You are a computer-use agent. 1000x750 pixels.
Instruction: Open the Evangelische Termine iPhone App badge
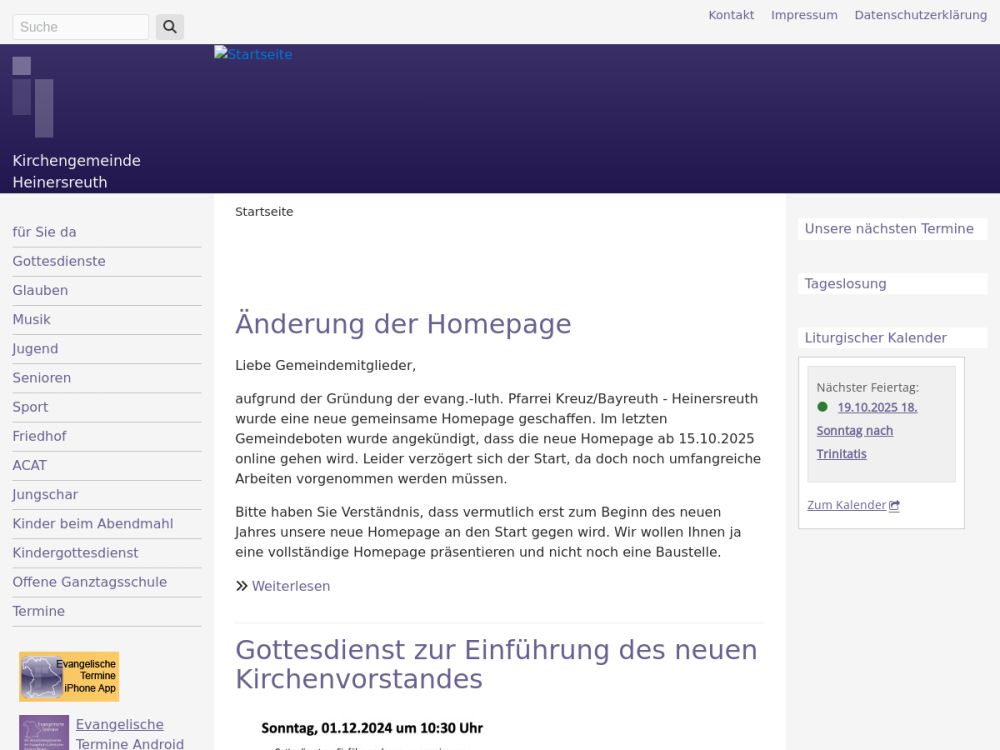coord(69,677)
